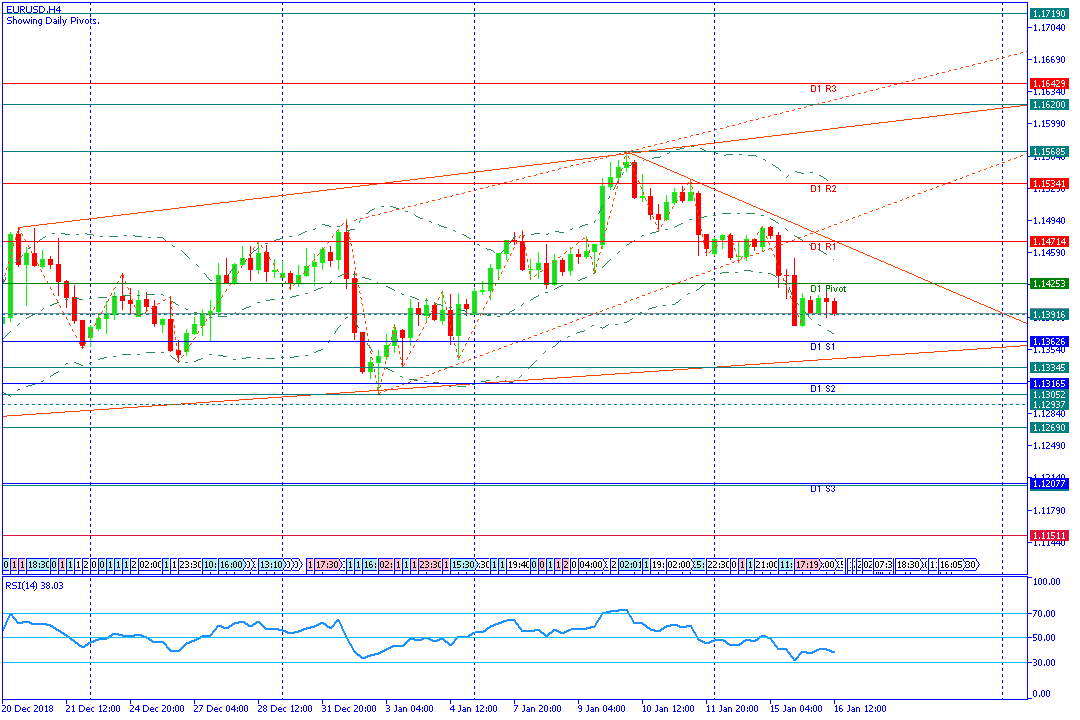1080x720 pixels.
Task: Click the D1 S1 support label
Action: pos(823,347)
